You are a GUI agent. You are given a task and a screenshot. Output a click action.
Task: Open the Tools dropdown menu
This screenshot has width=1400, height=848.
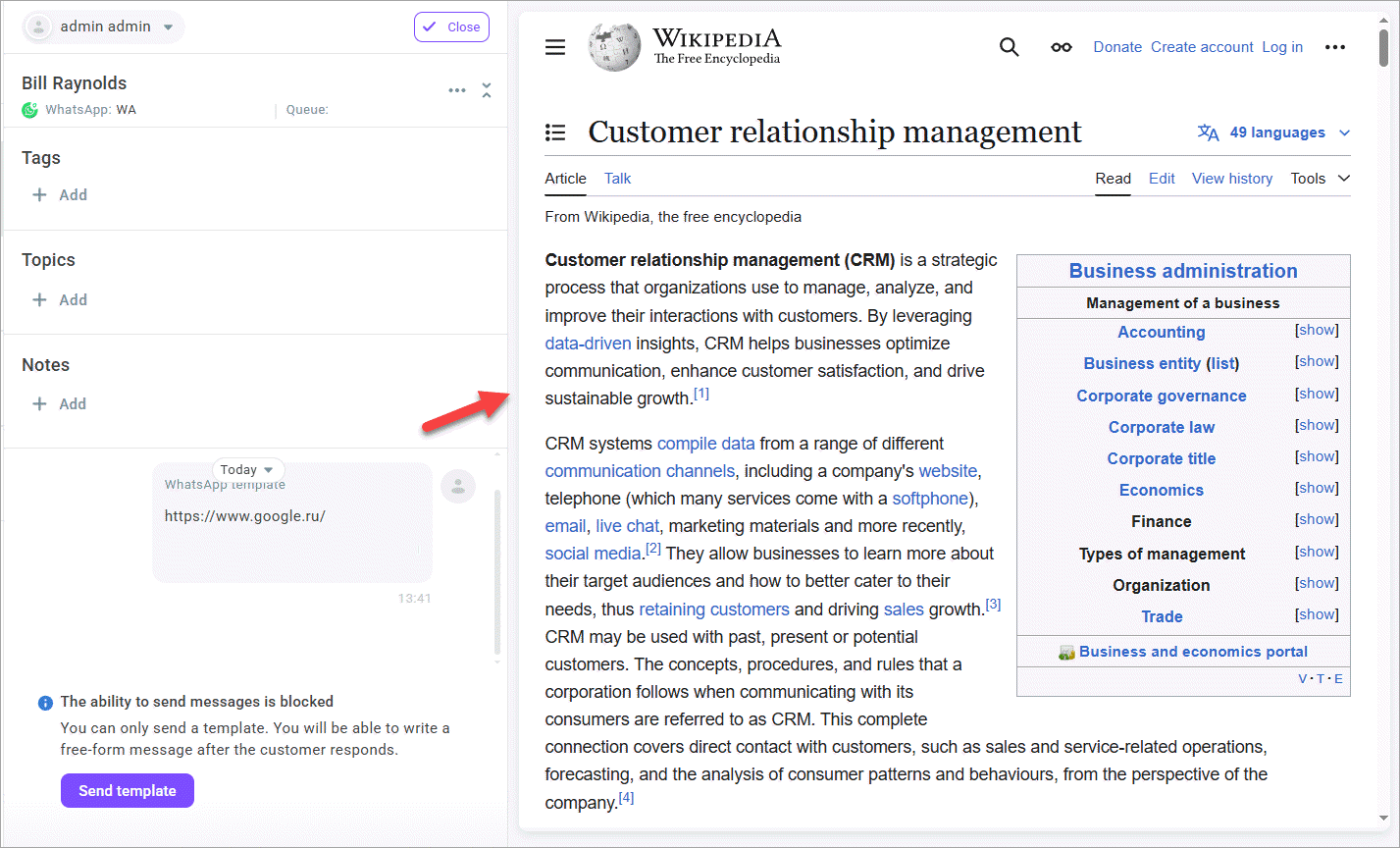1320,179
